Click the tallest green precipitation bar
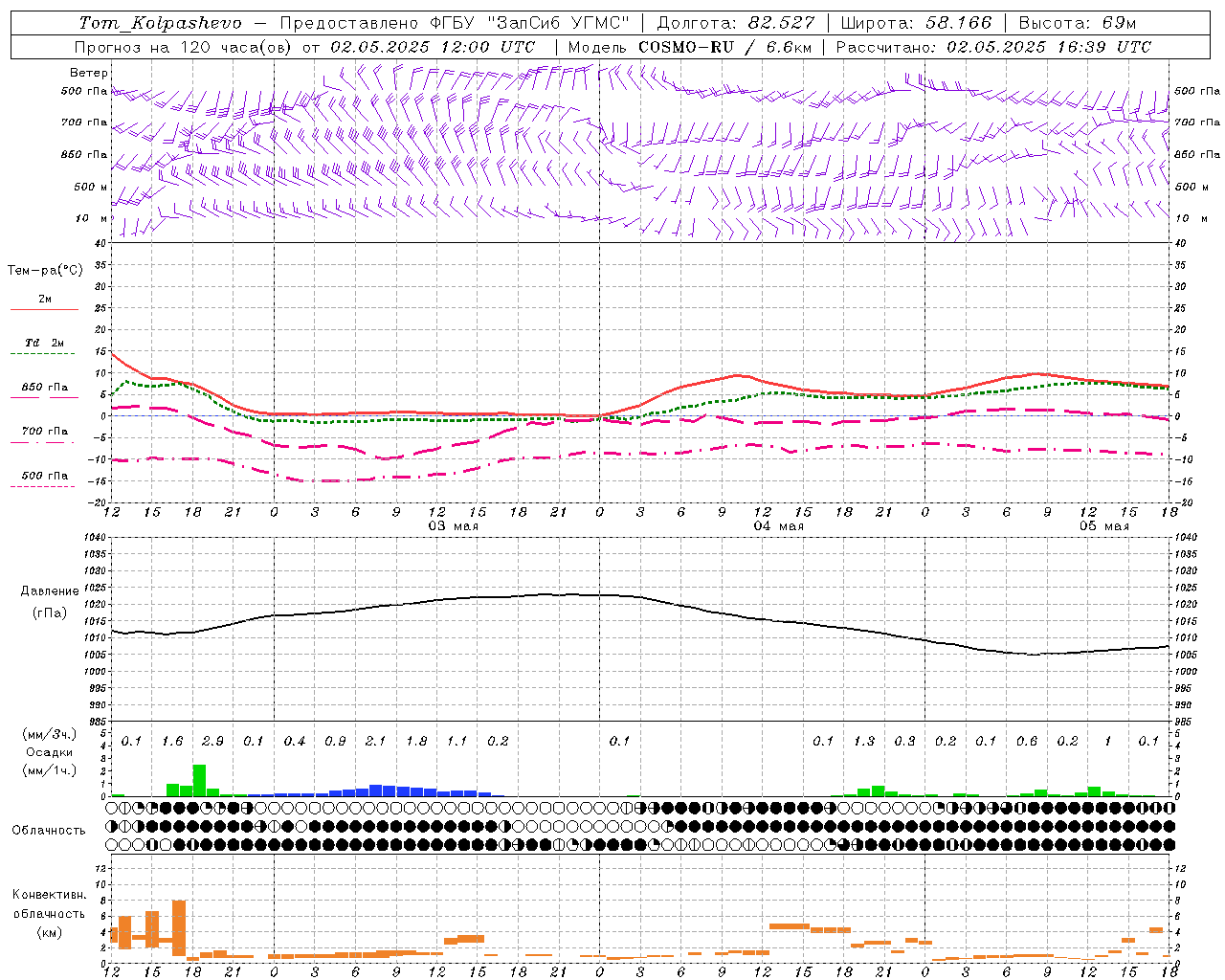The width and height of the screenshot is (1225, 980). [x=199, y=780]
